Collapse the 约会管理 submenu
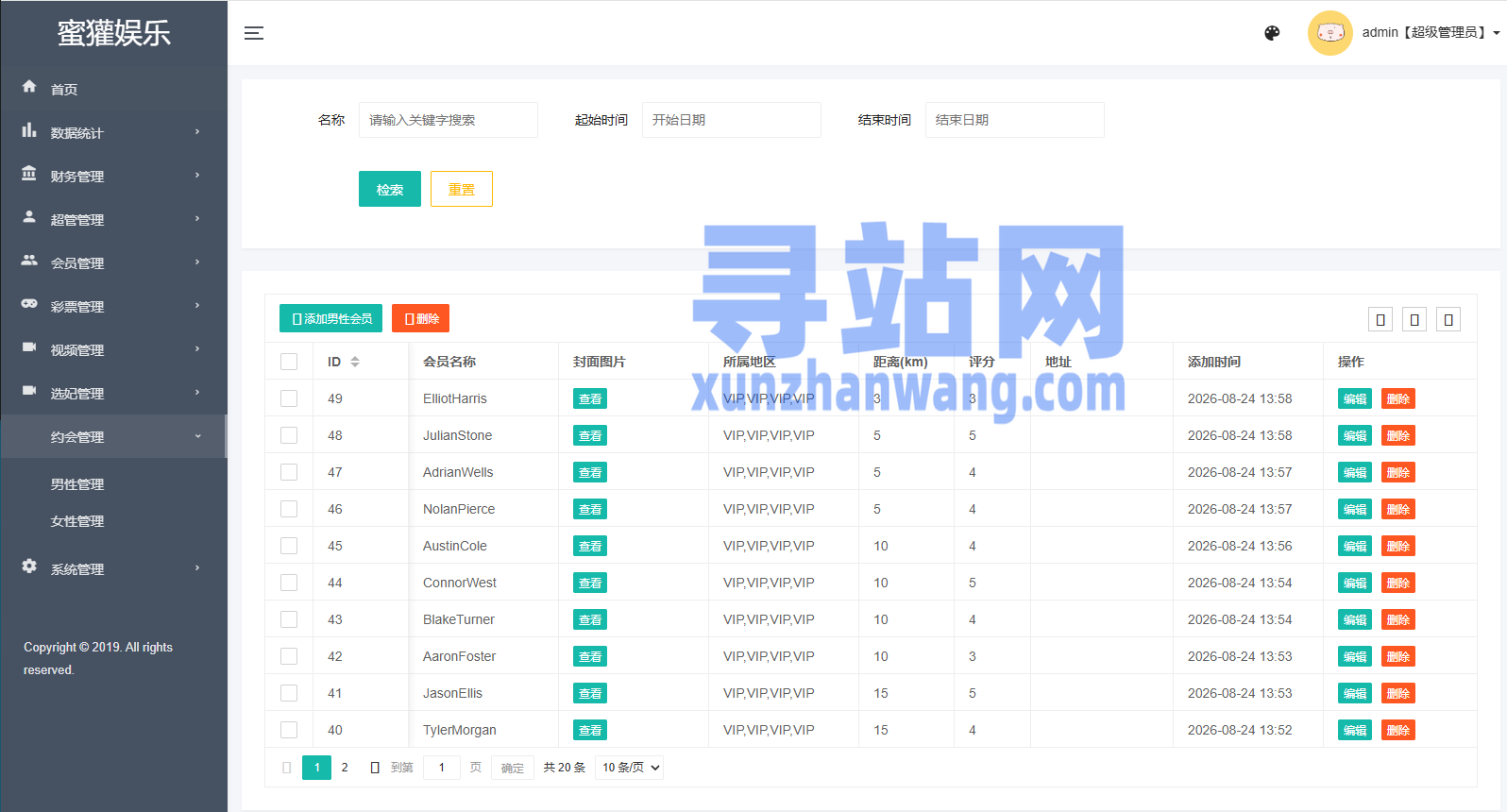The height and width of the screenshot is (812, 1507). pyautogui.click(x=197, y=436)
